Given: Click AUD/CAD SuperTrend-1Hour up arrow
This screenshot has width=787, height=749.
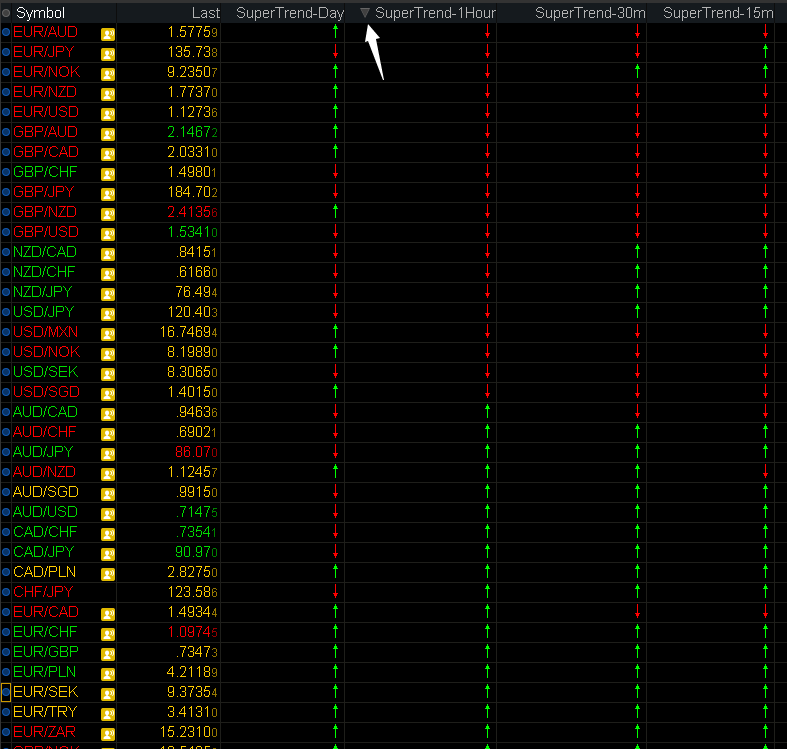Looking at the screenshot, I should (487, 412).
